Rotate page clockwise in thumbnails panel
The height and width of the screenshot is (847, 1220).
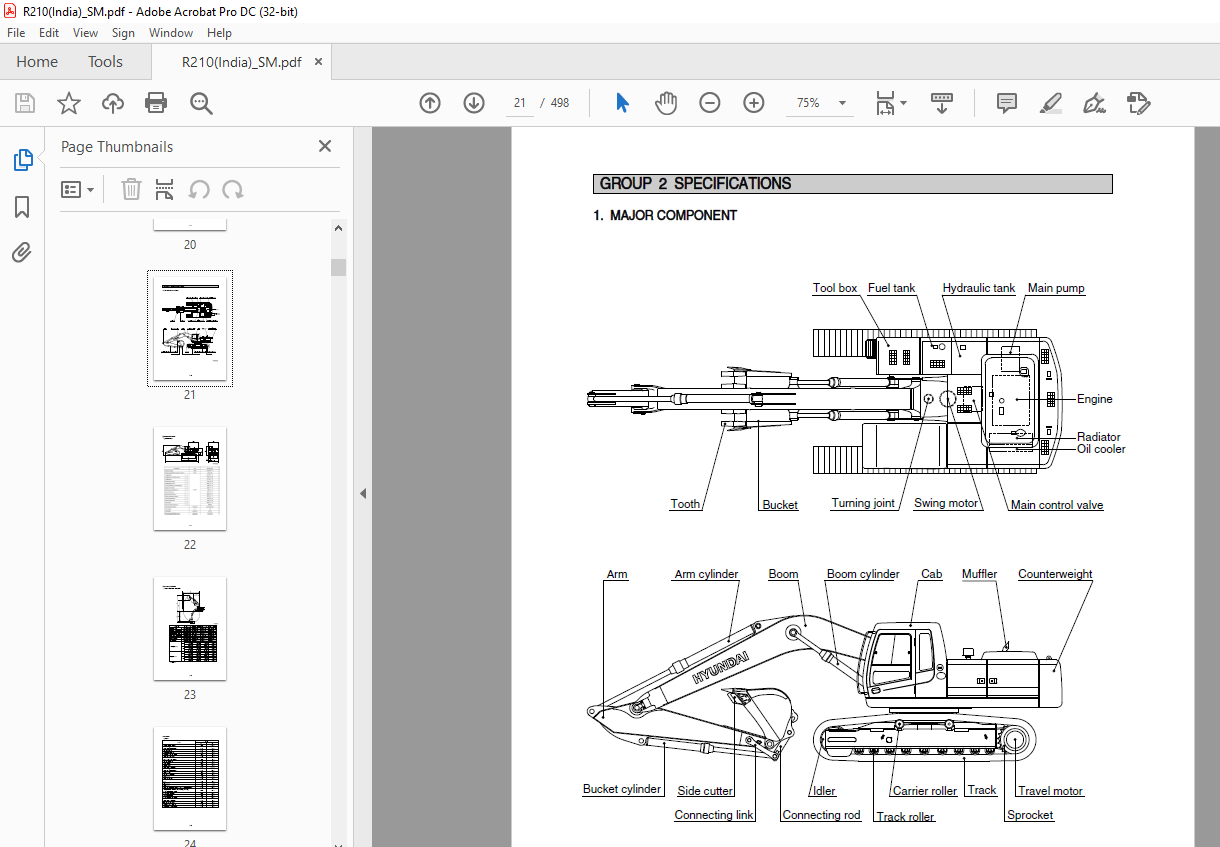click(x=233, y=189)
